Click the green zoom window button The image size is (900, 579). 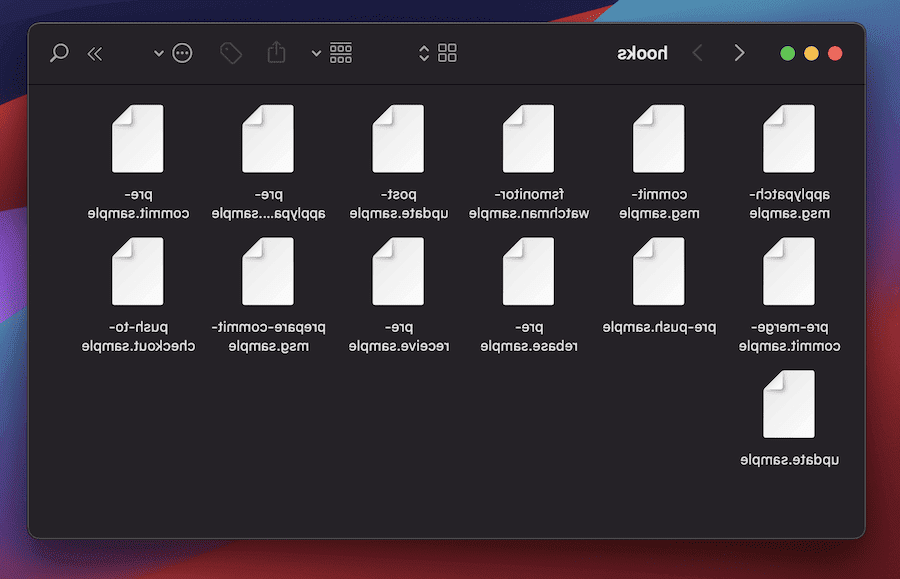(x=788, y=53)
